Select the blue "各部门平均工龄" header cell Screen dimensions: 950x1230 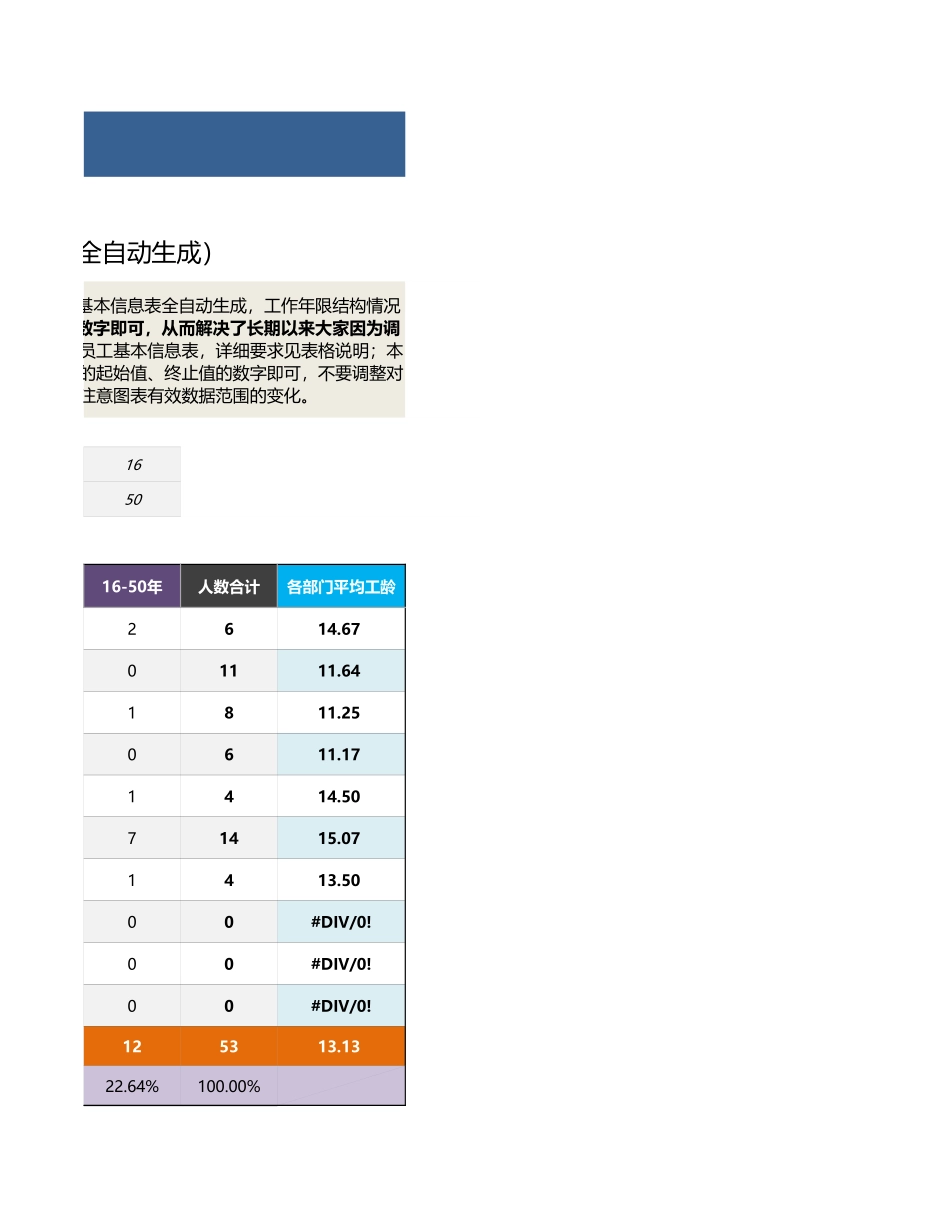point(340,585)
